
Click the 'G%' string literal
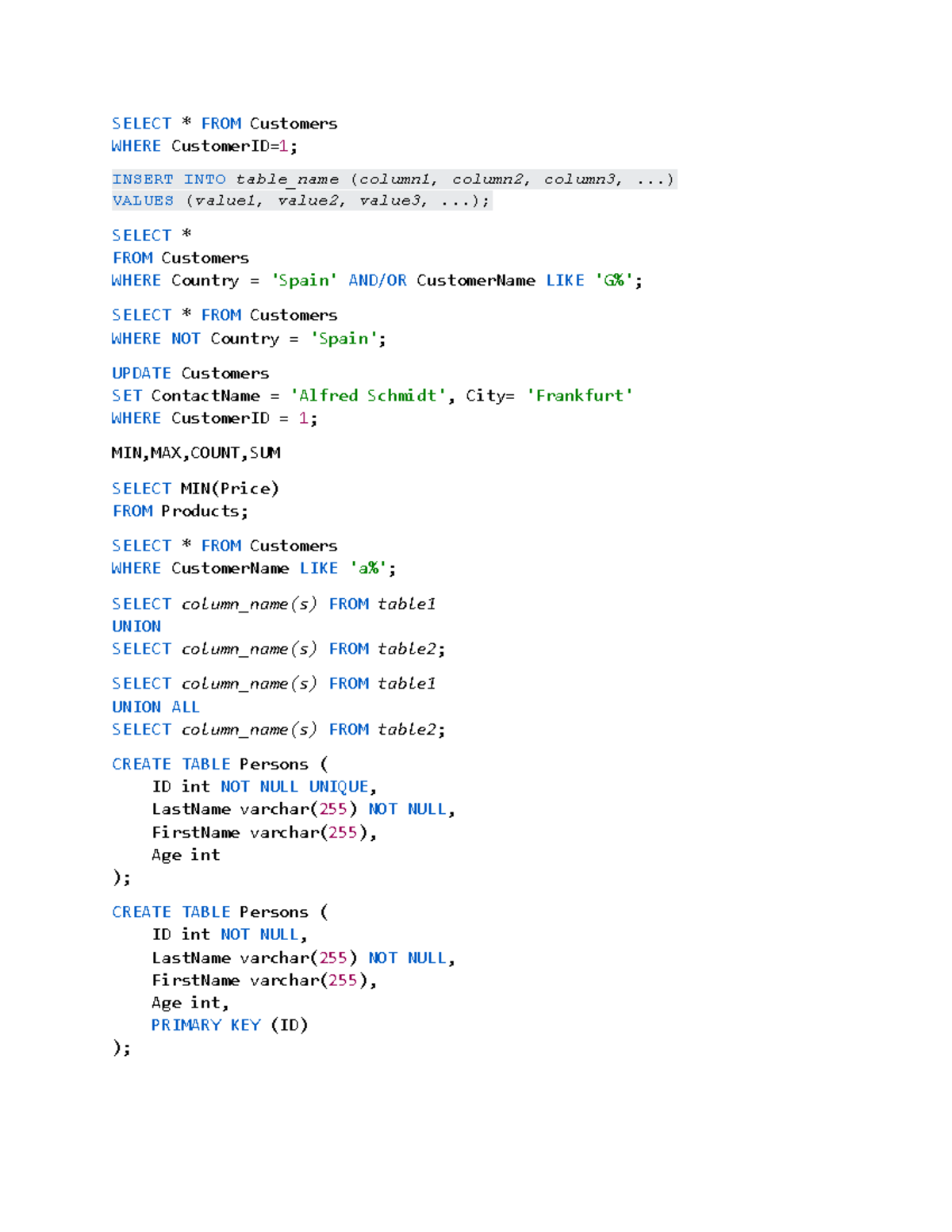point(614,281)
